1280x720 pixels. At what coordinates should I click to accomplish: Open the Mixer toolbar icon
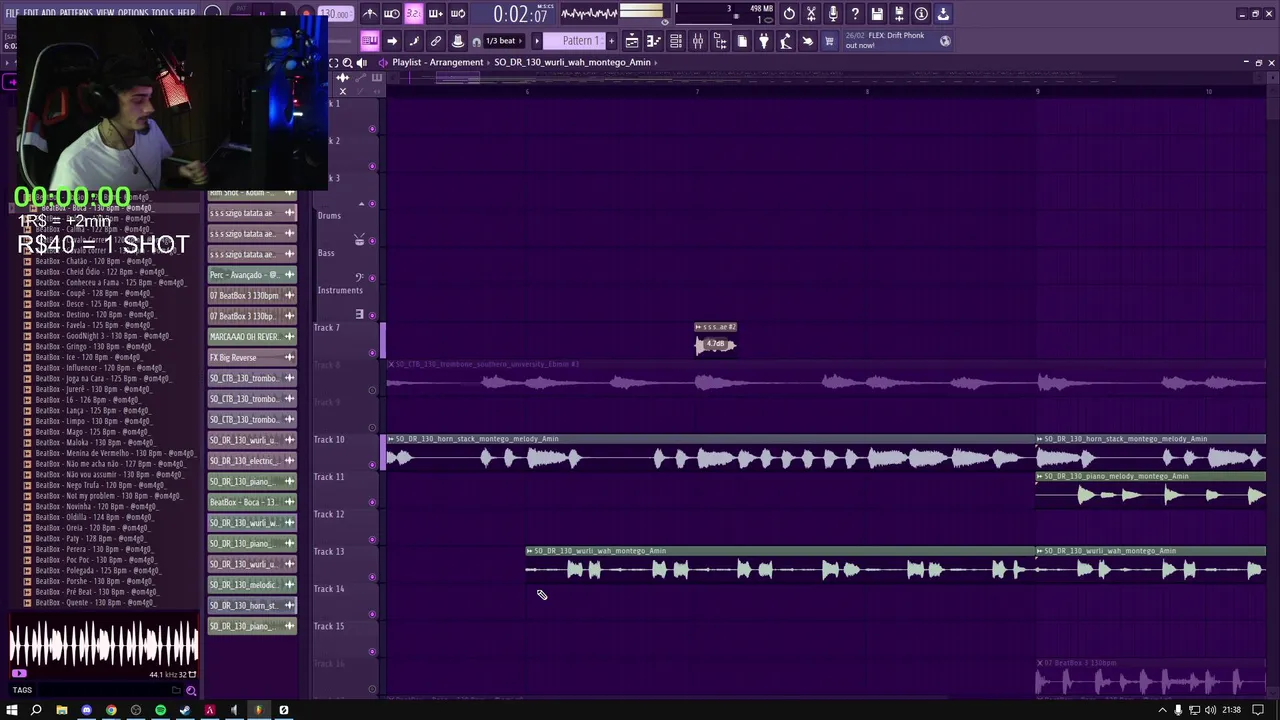coord(698,41)
